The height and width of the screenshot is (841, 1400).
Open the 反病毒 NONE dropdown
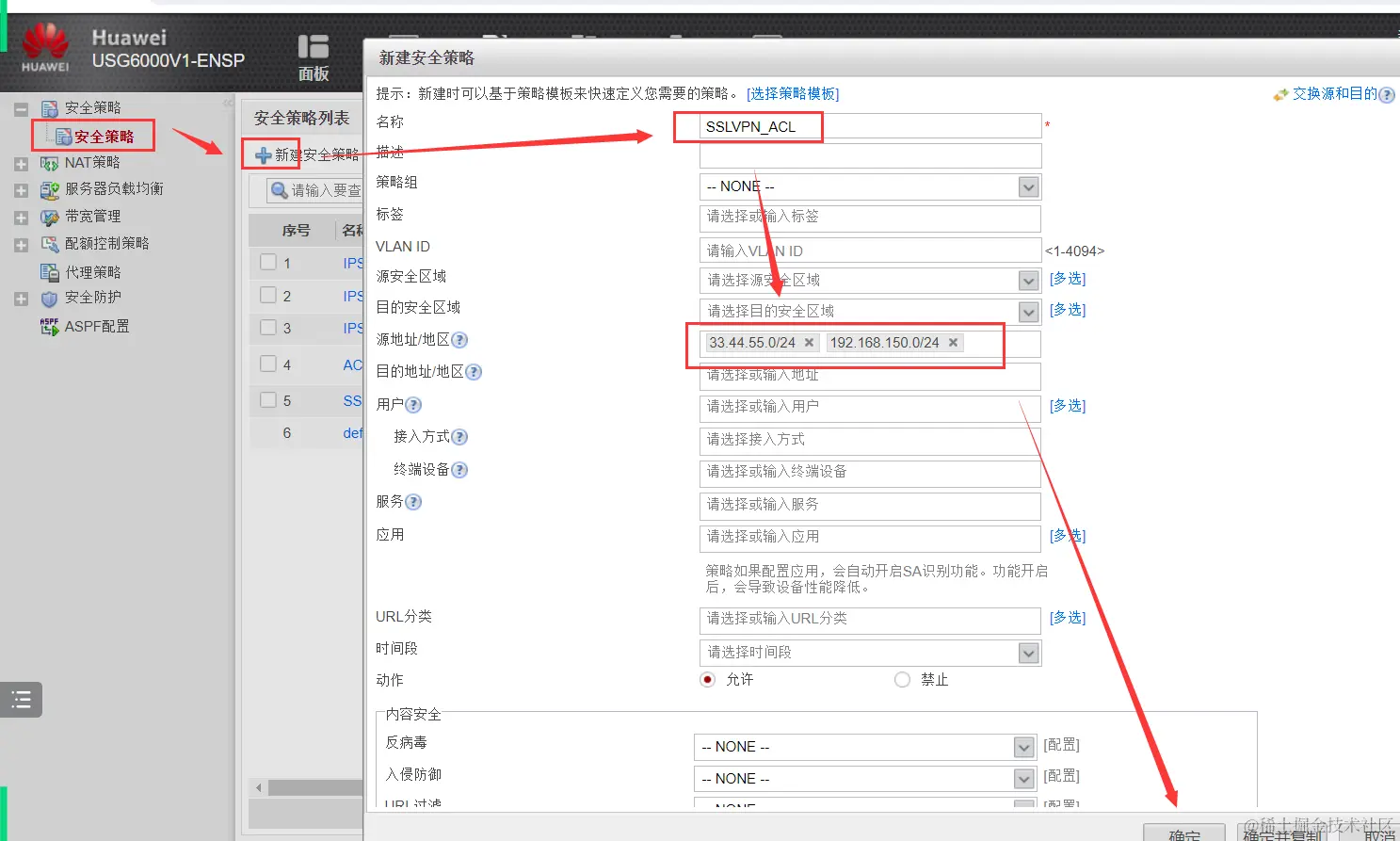pyautogui.click(x=865, y=747)
